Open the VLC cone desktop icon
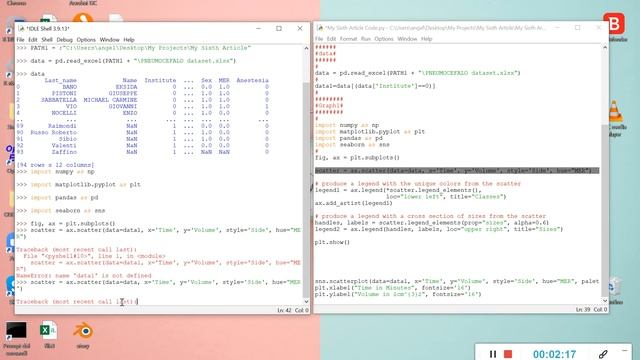Image resolution: width=640 pixels, height=360 pixels. tap(615, 111)
